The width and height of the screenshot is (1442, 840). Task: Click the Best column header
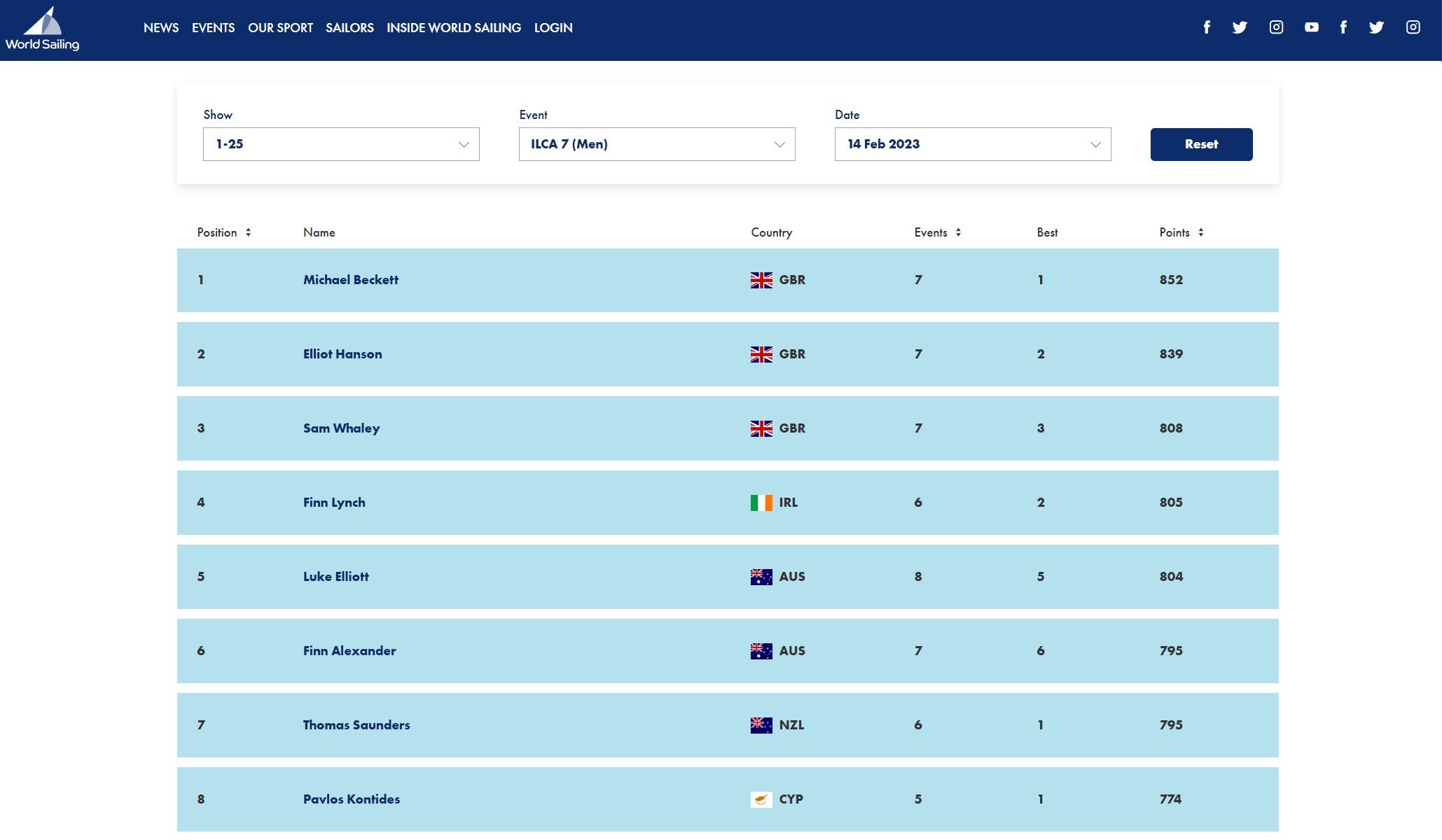[1047, 232]
